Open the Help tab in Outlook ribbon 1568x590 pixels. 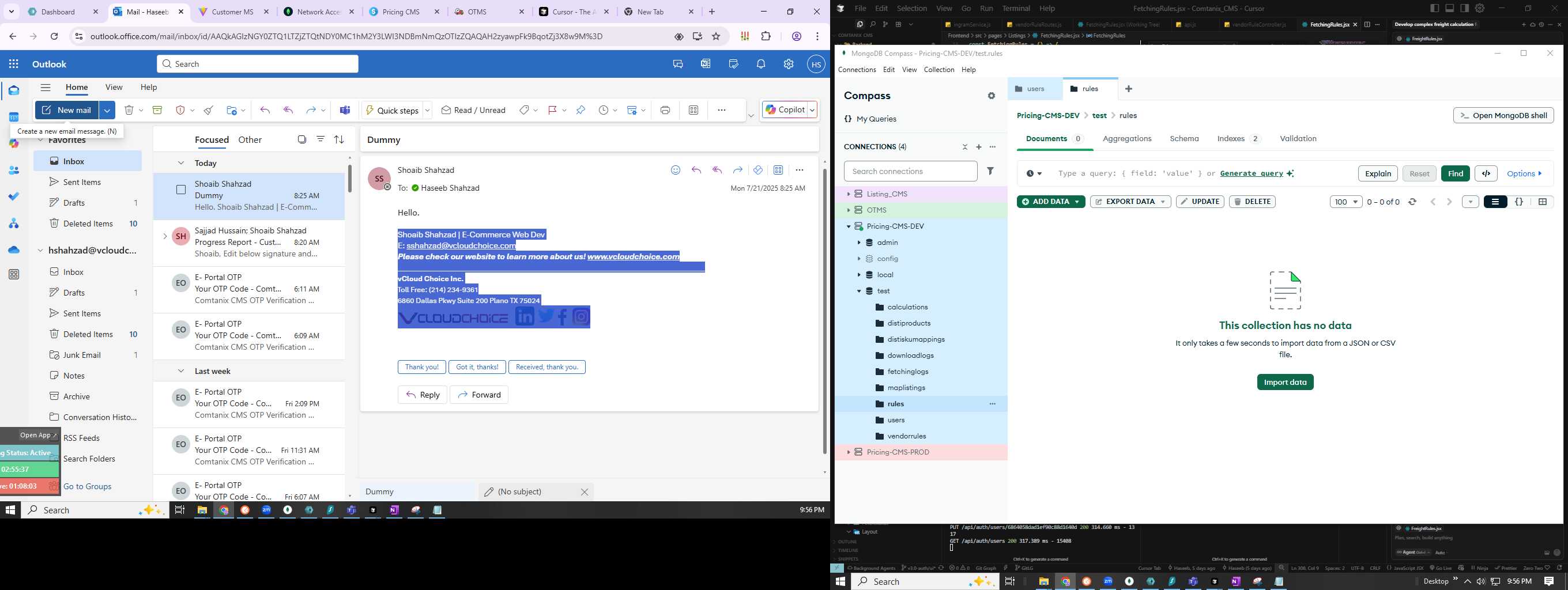(x=149, y=87)
